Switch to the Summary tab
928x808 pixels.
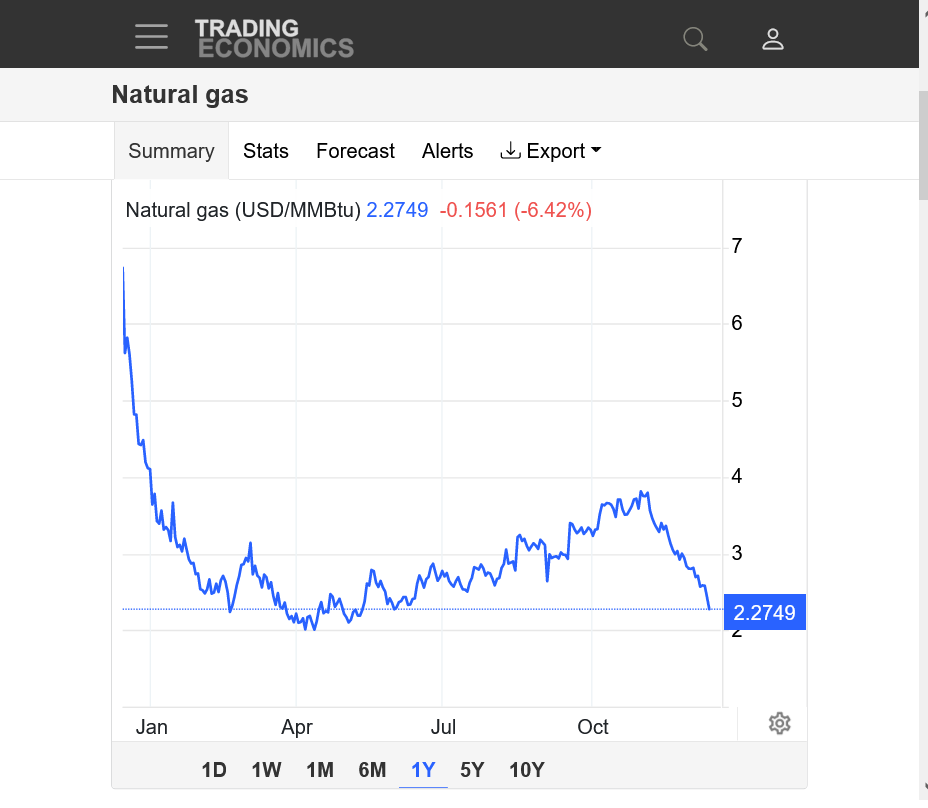(x=171, y=151)
